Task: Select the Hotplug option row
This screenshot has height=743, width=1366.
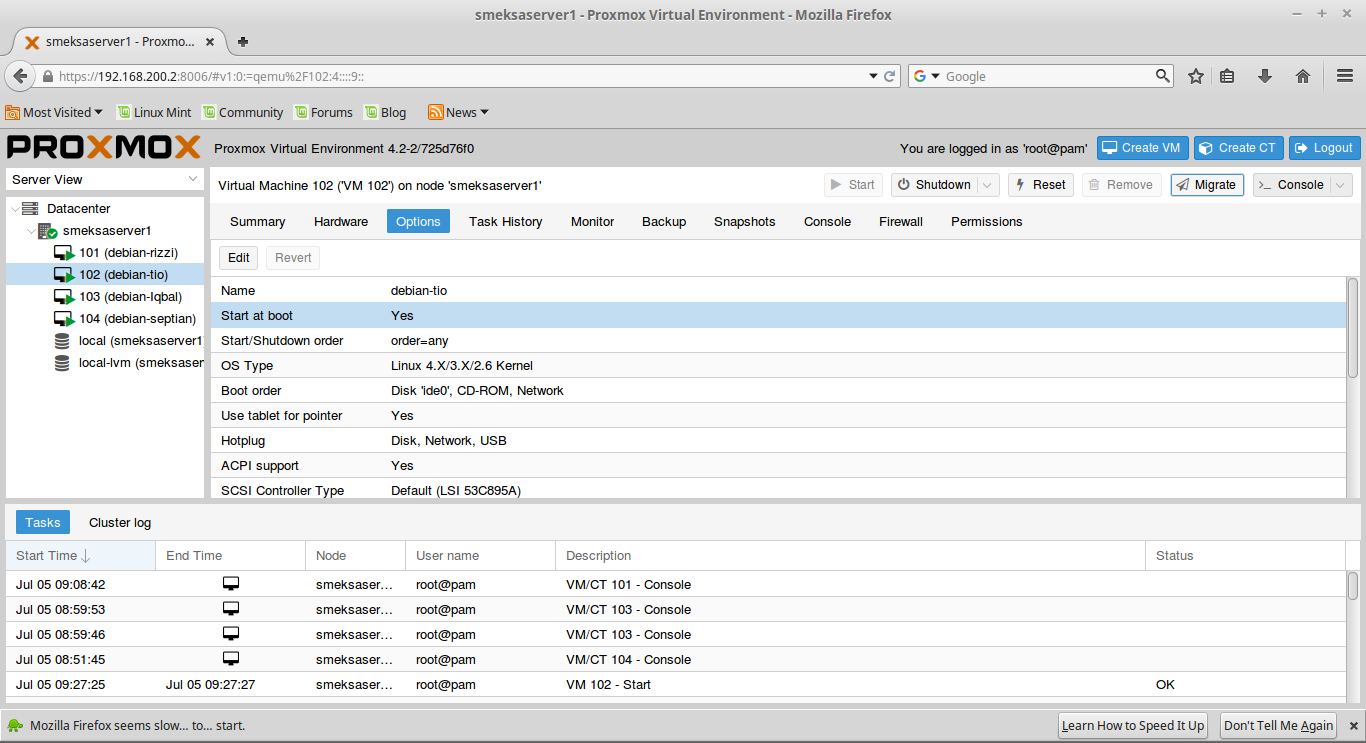Action: [x=779, y=441]
